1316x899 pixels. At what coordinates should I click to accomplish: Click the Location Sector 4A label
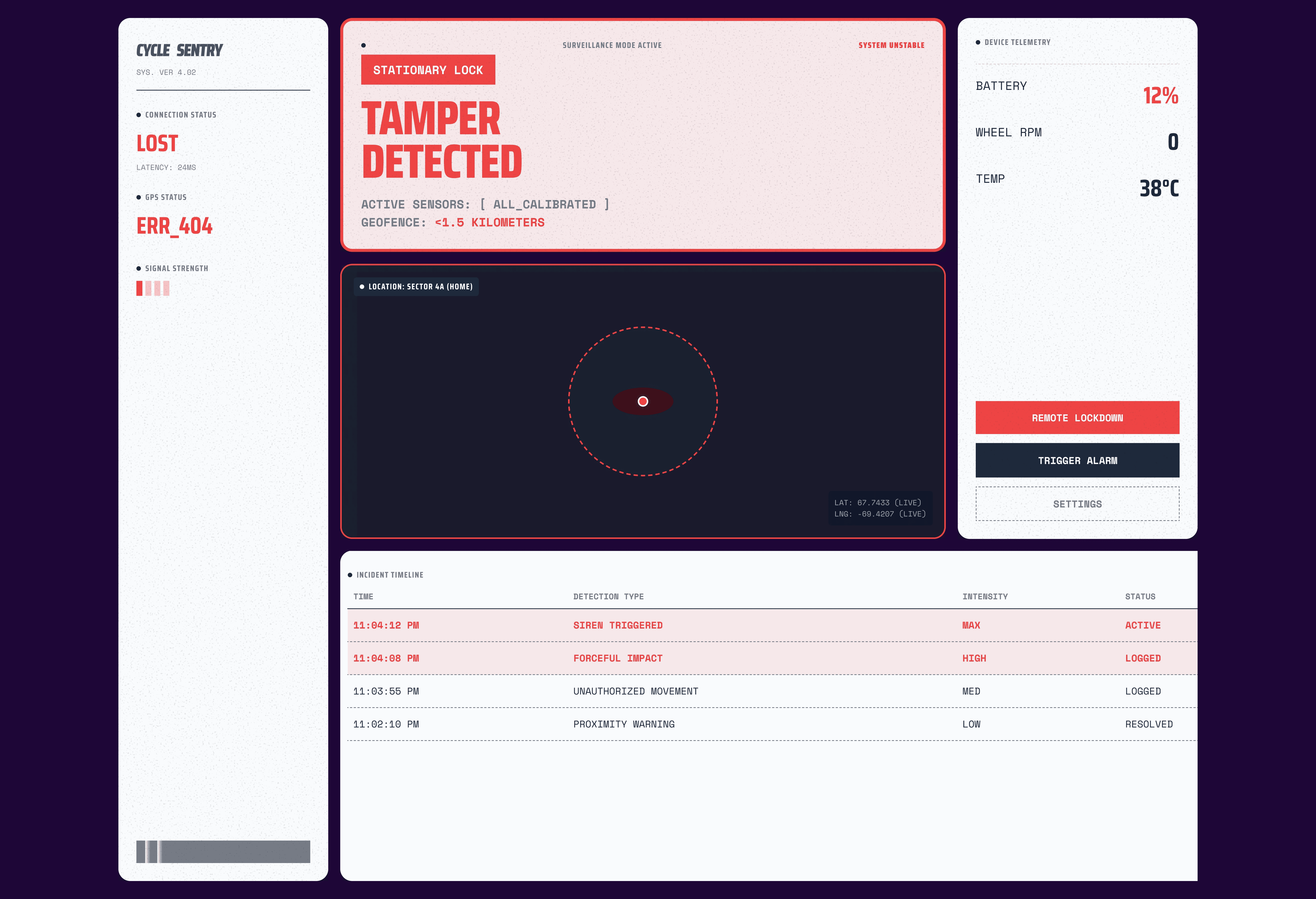416,286
